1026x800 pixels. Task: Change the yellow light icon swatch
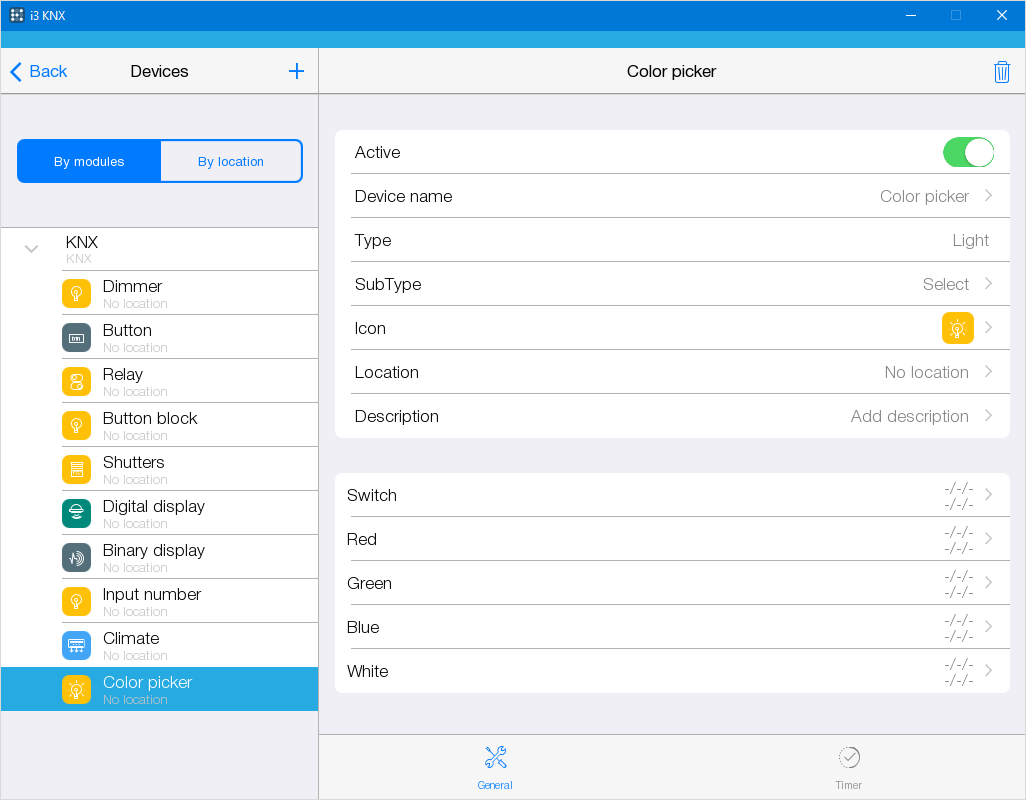[957, 328]
